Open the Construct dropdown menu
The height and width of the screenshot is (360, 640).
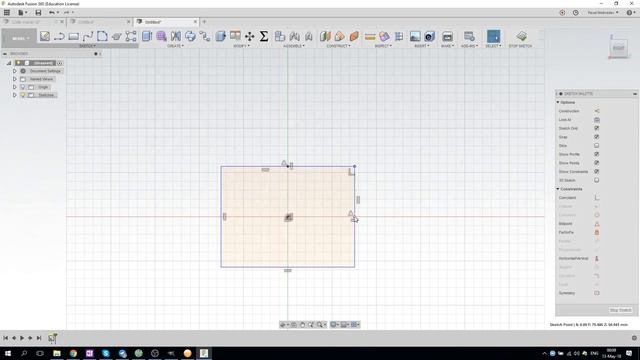click(x=338, y=46)
